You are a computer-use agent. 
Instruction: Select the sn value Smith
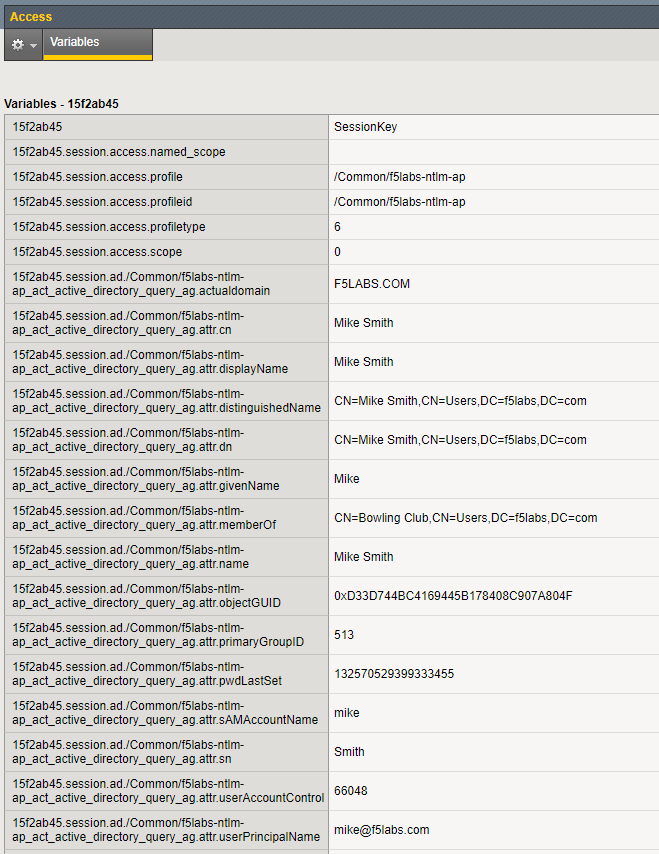click(349, 752)
